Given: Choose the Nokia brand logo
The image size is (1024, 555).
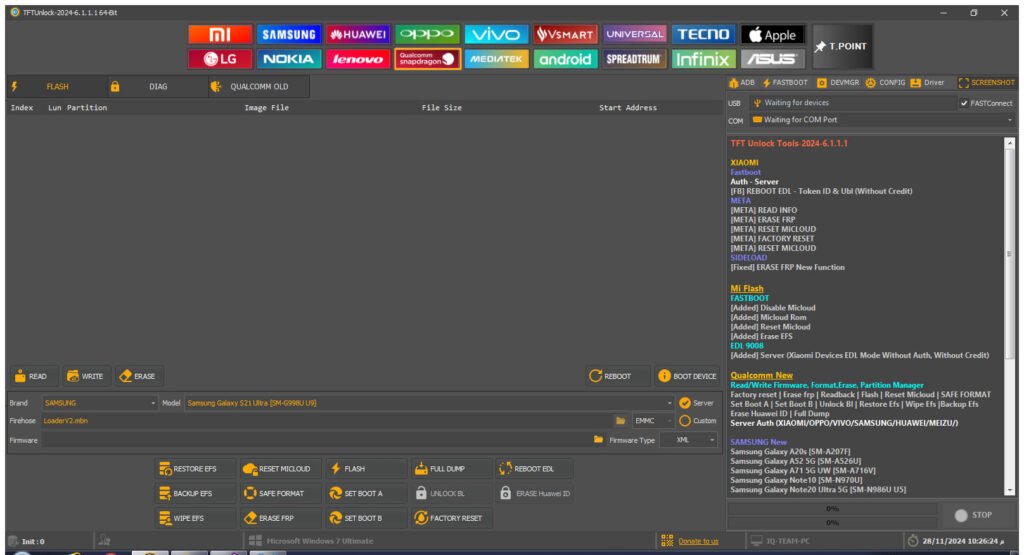Looking at the screenshot, I should click(x=289, y=59).
